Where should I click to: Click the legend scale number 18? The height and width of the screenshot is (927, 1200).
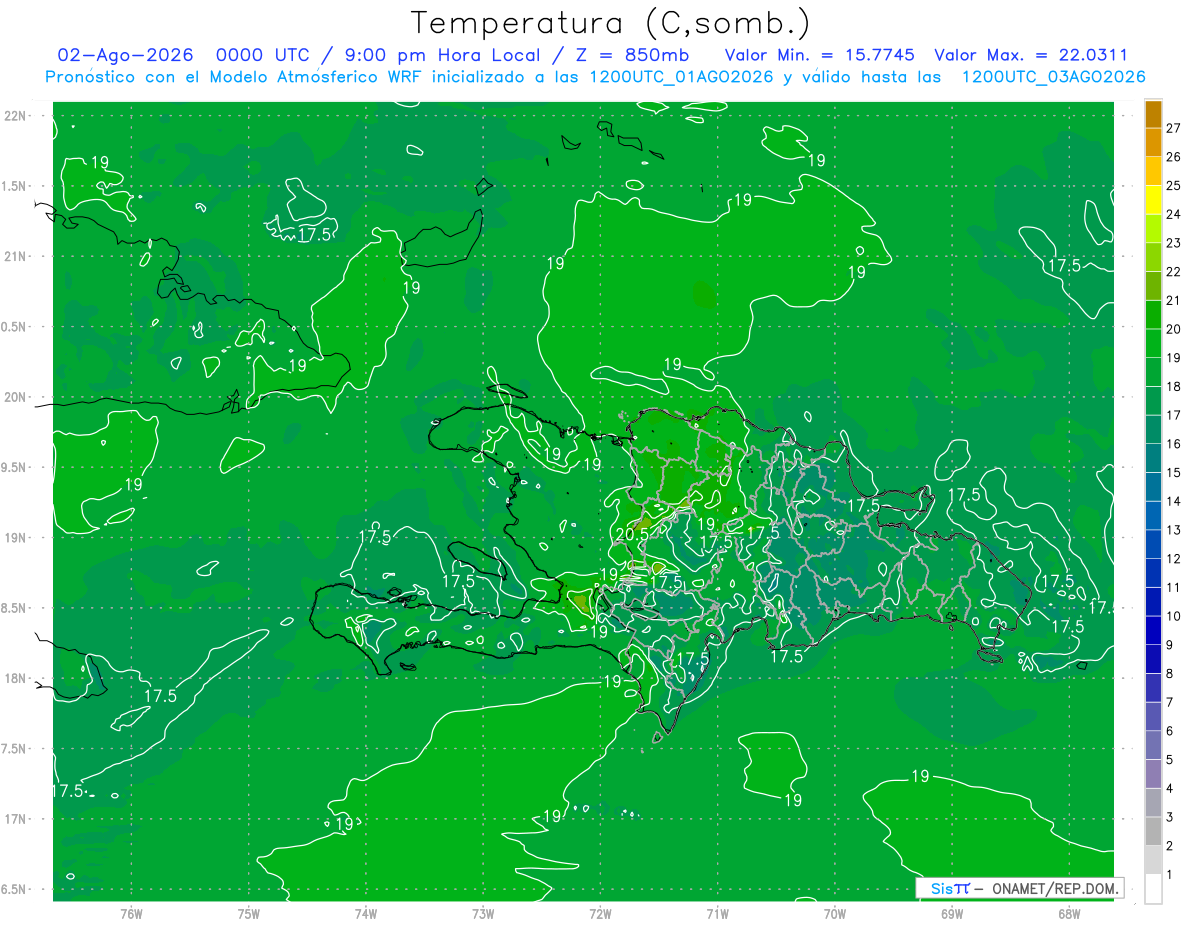click(x=1173, y=386)
